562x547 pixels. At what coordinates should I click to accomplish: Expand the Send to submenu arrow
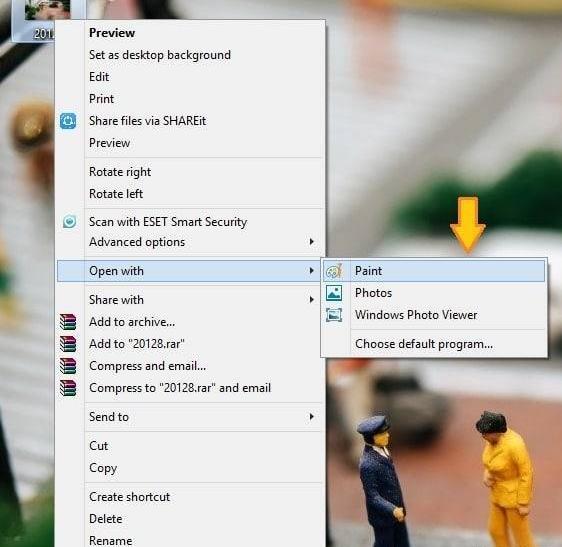[311, 417]
